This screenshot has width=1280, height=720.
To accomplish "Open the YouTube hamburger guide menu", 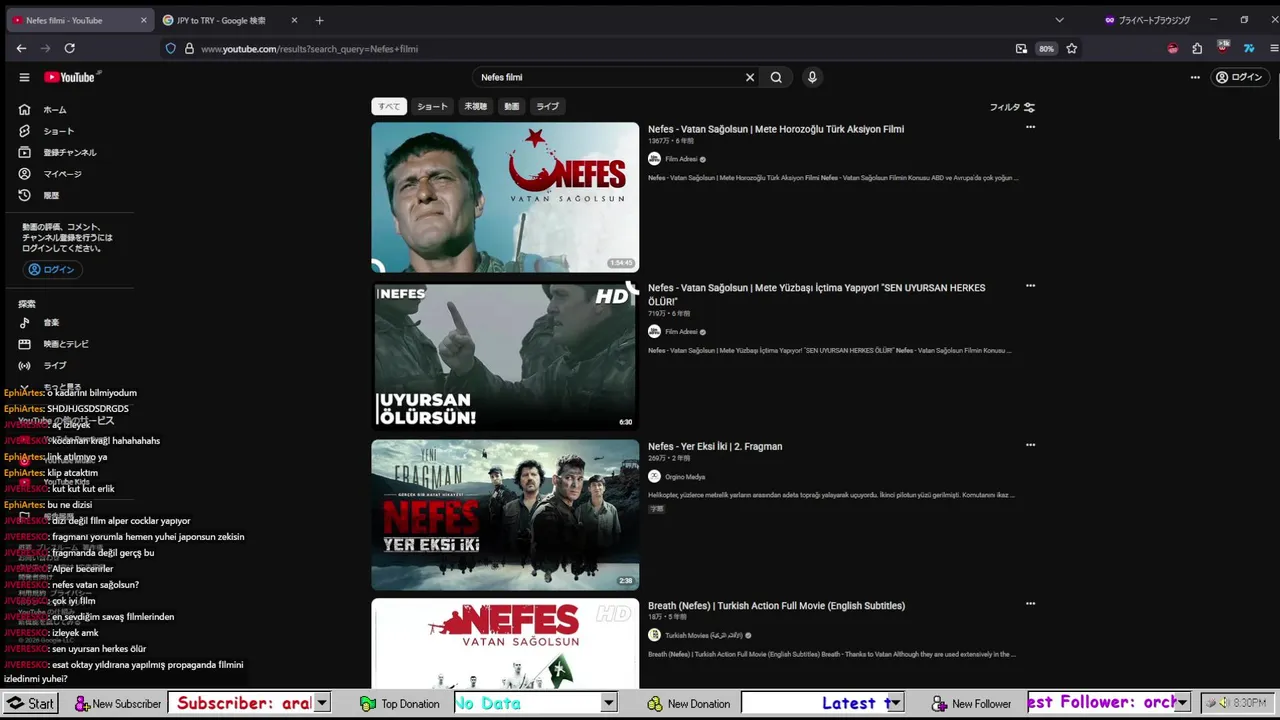I will pyautogui.click(x=24, y=77).
